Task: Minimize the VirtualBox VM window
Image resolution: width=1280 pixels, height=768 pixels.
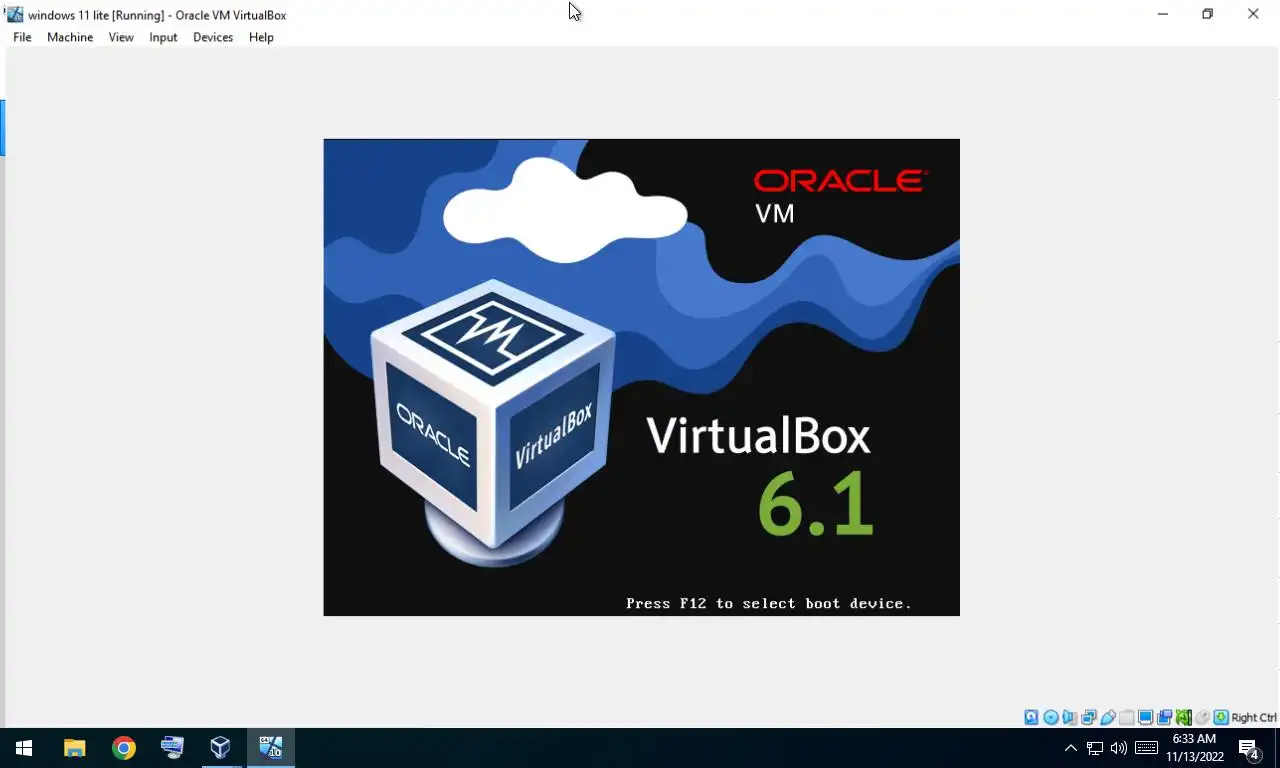Action: 1162,14
